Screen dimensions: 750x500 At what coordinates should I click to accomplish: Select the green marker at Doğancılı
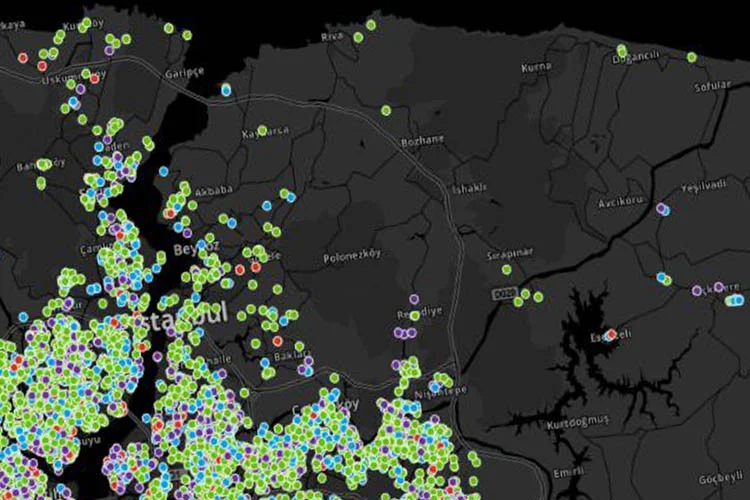point(622,51)
